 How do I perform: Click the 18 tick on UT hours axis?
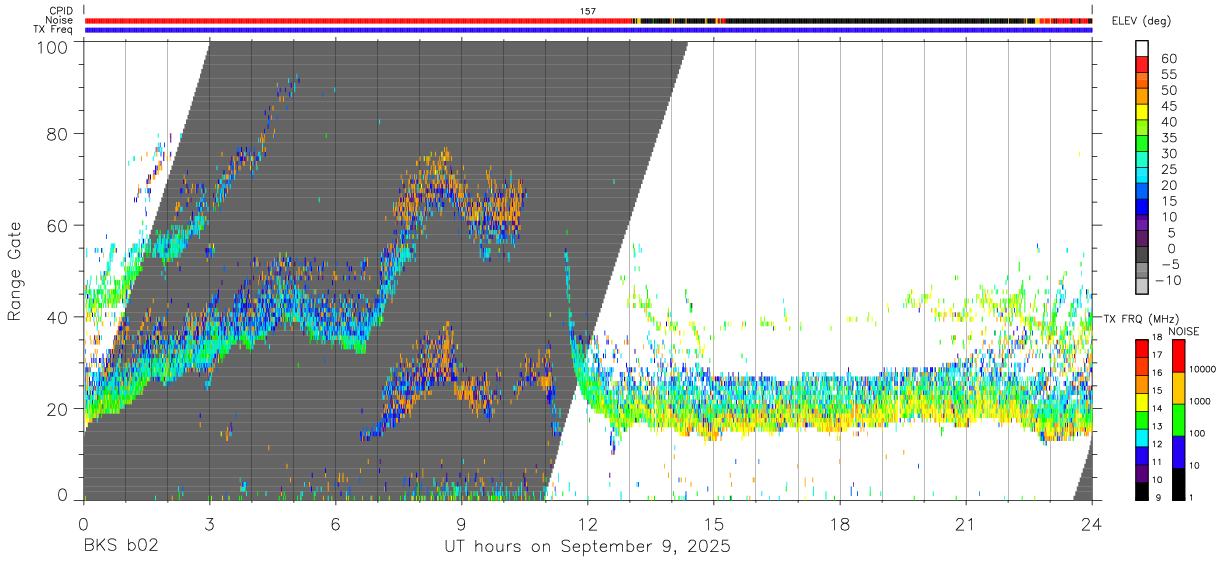(840, 523)
